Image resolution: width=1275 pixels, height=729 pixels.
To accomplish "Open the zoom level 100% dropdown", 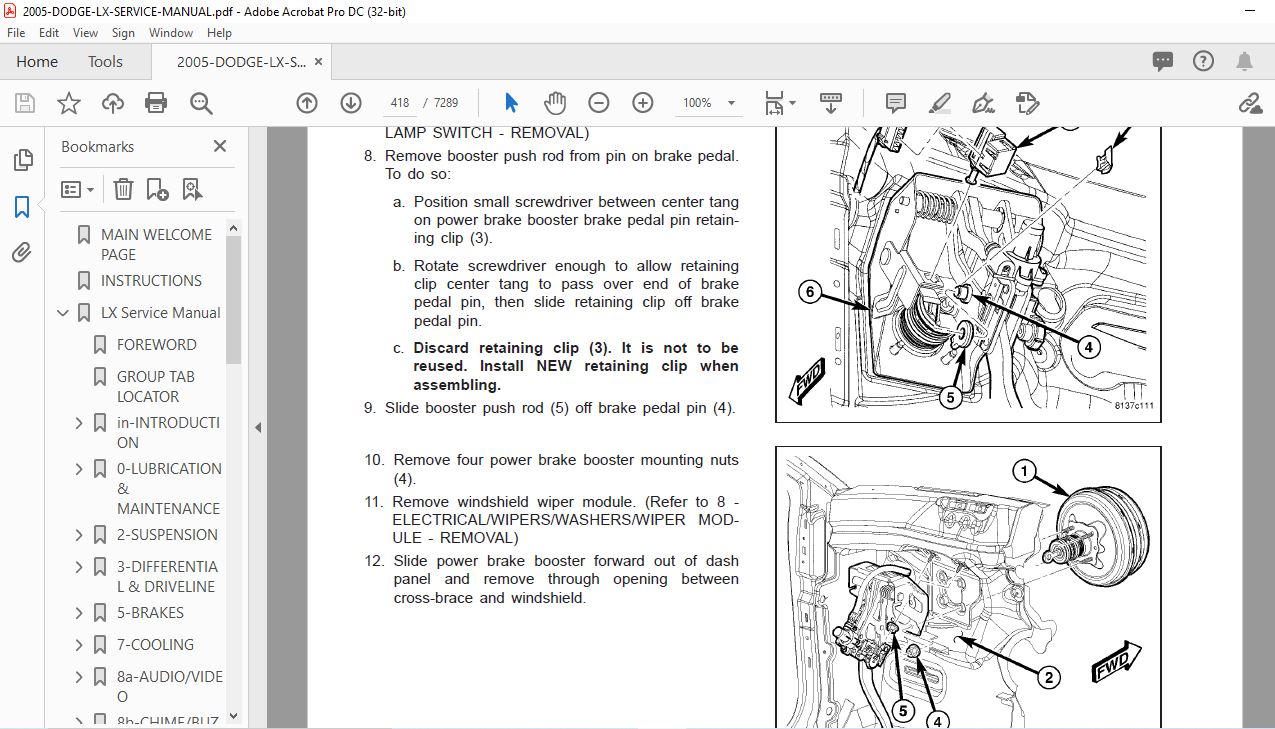I will pos(732,103).
